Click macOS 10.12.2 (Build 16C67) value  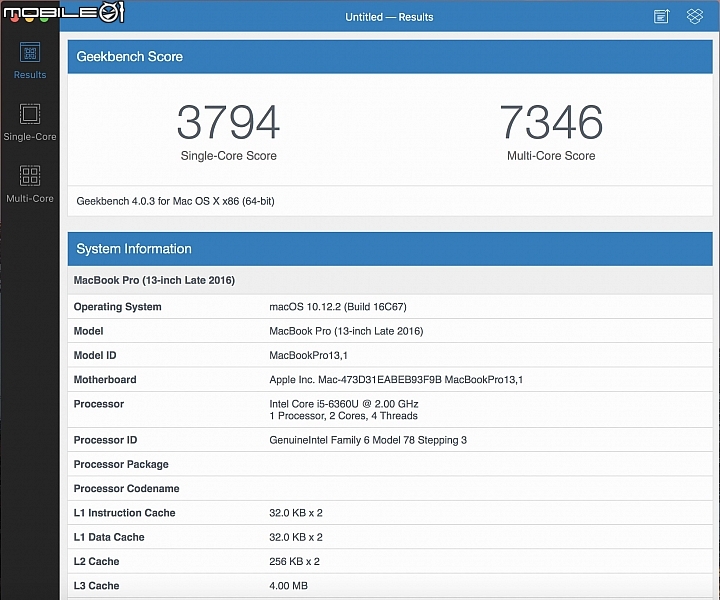(338, 307)
